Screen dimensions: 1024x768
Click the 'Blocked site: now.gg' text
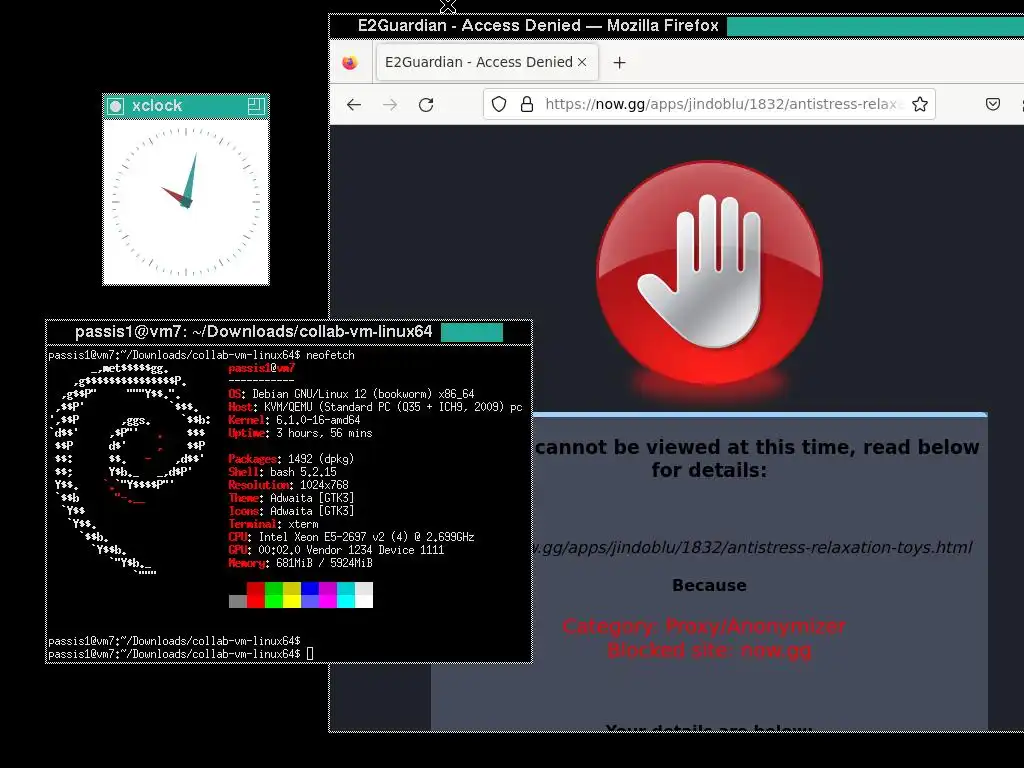point(709,650)
